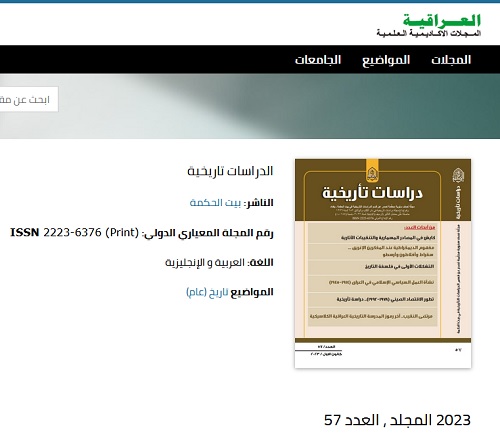This screenshot has width=500, height=439.
Task: Select the 2023 المجلد , العدد 57 heading
Action: (x=397, y=420)
